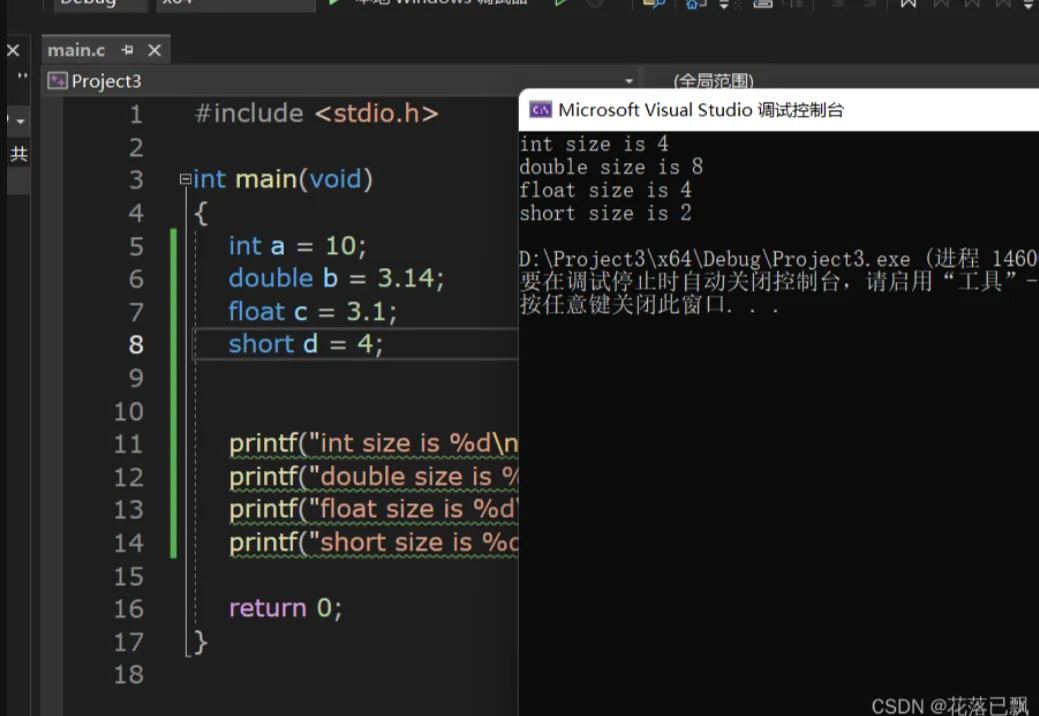Image resolution: width=1039 pixels, height=716 pixels.
Task: Place cursor on int a = 10; line
Action: [297, 246]
